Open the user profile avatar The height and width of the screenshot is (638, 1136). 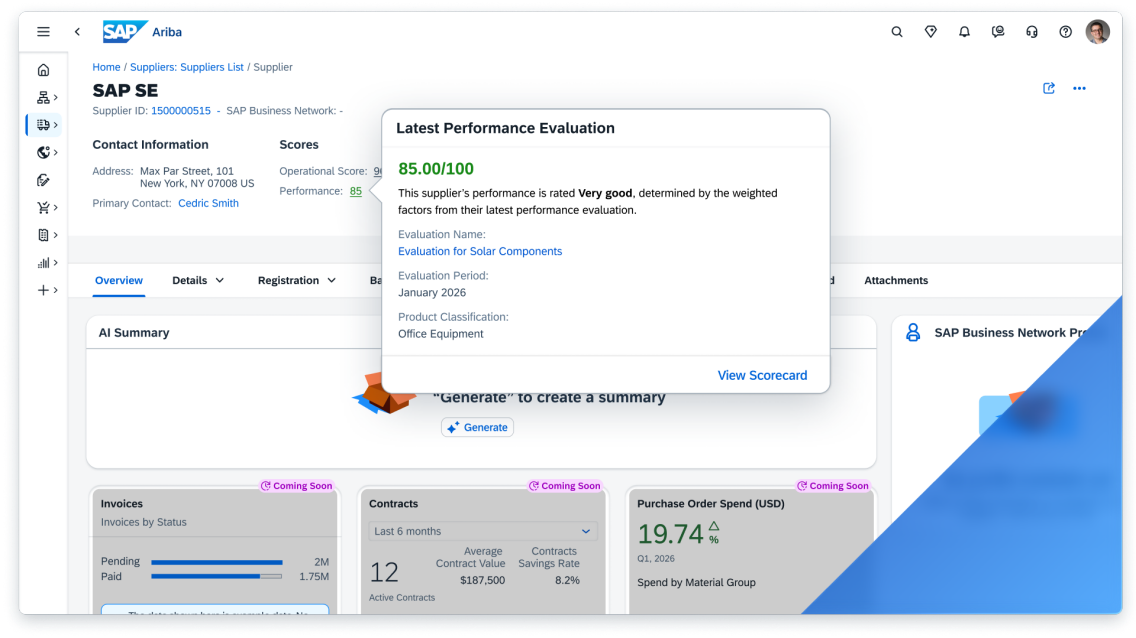(x=1098, y=32)
